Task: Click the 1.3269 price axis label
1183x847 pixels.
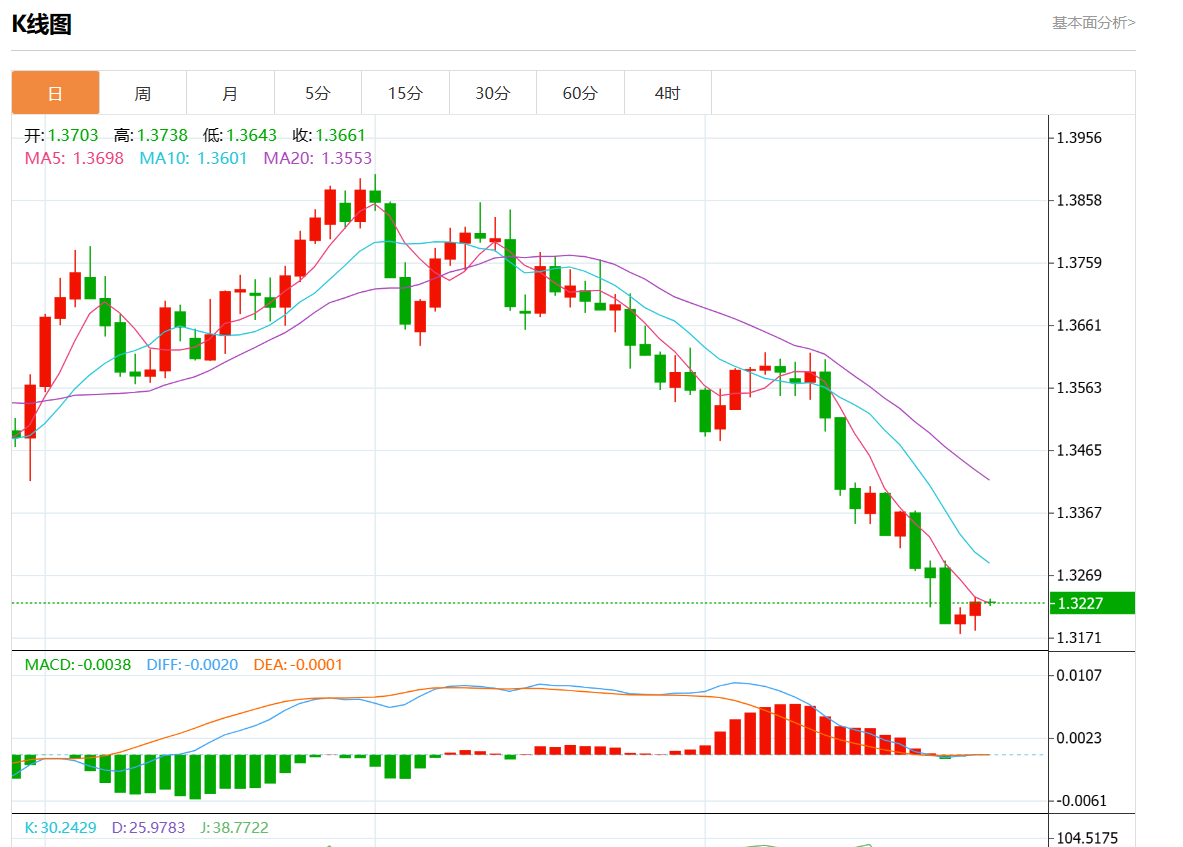Action: pyautogui.click(x=1079, y=575)
